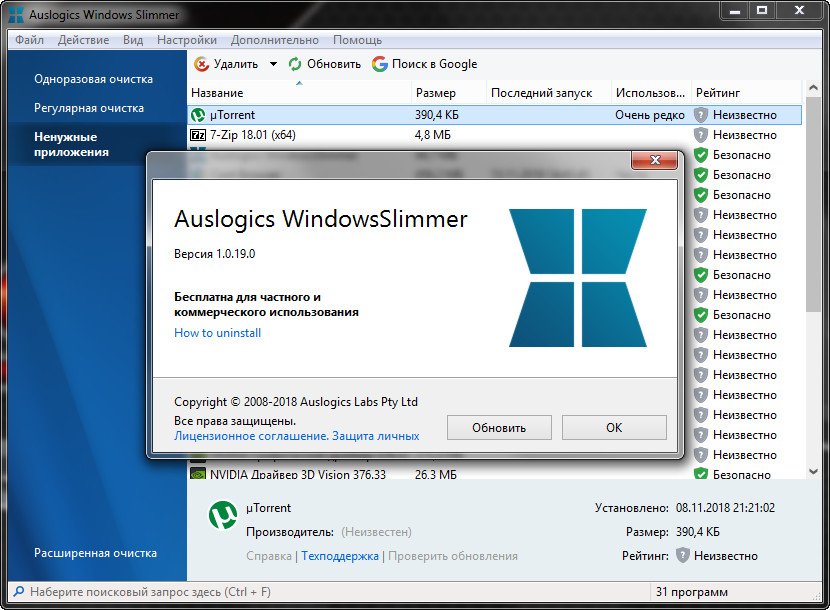The image size is (830, 610).
Task: Close the About dialog with the red X
Action: point(654,160)
